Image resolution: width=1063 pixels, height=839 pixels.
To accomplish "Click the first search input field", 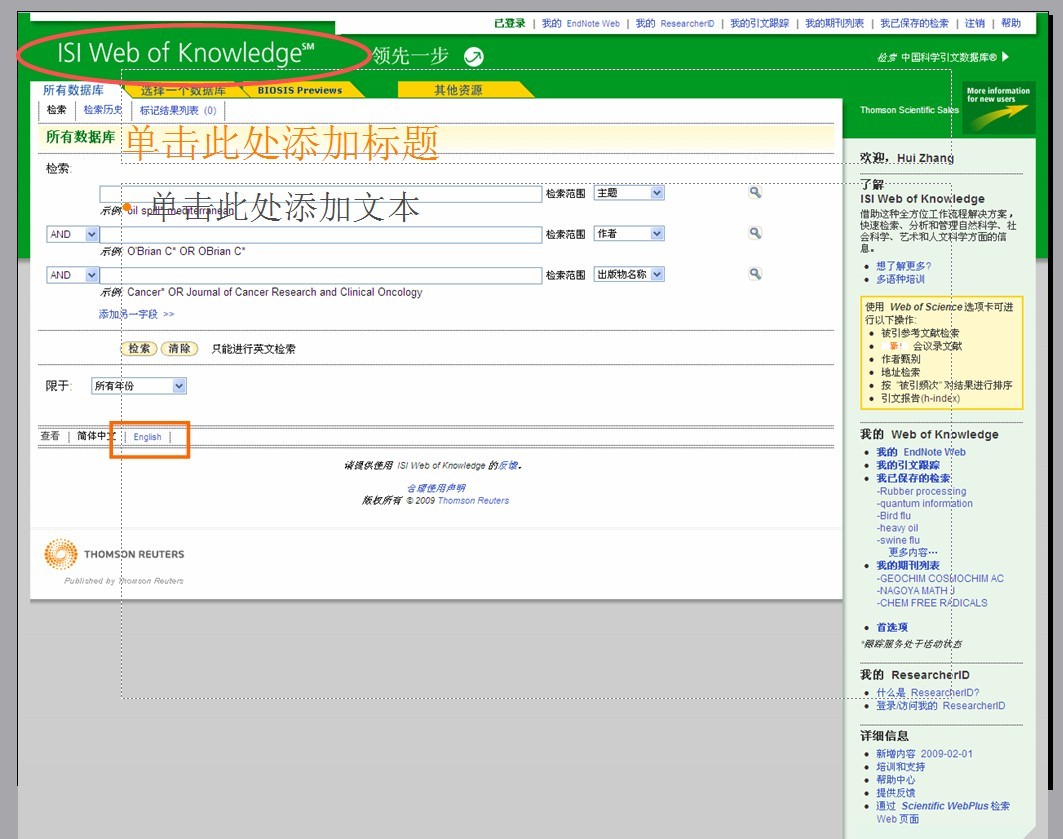I will click(321, 194).
